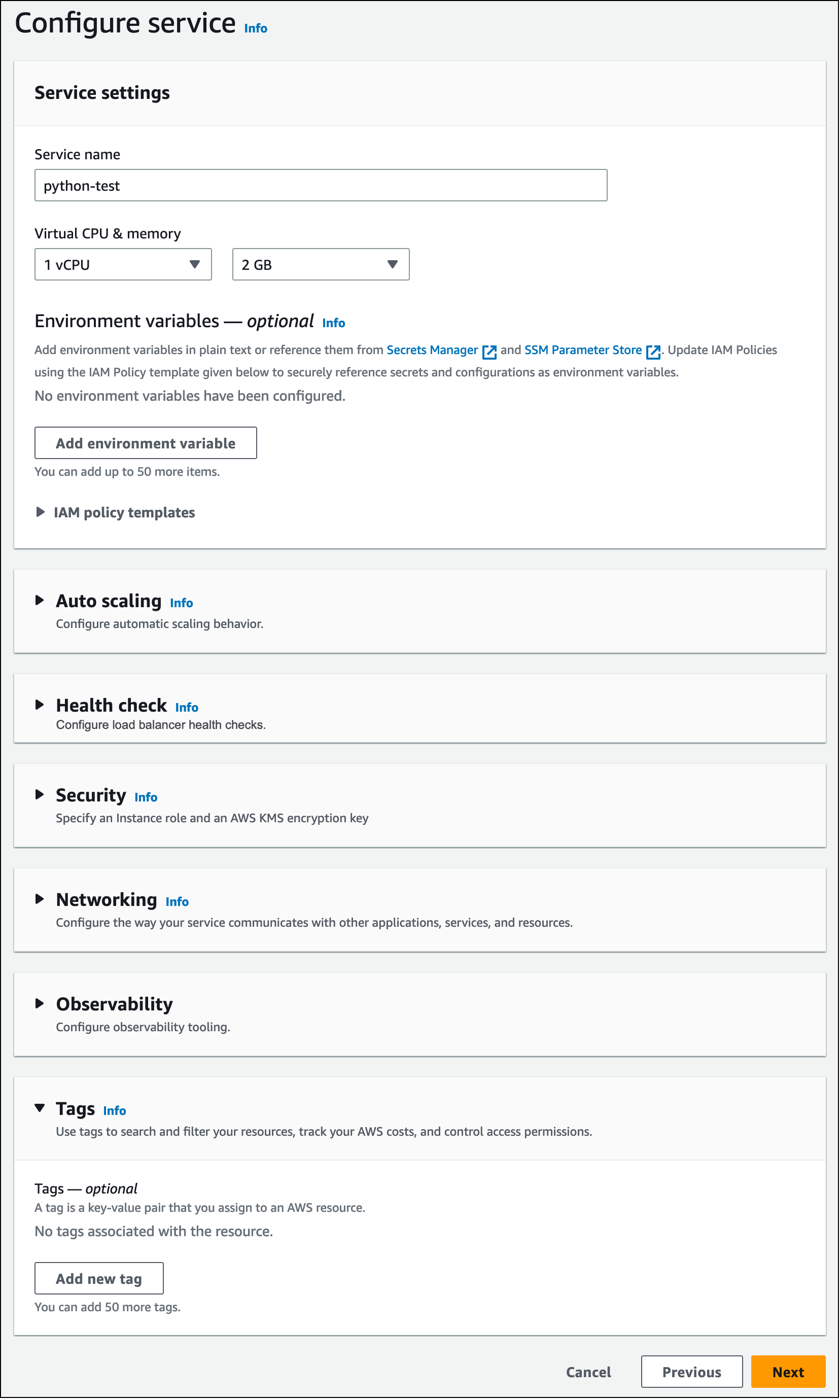Open Secrets Manager via its external link icon
This screenshot has height=1400, width=840.
pos(490,351)
